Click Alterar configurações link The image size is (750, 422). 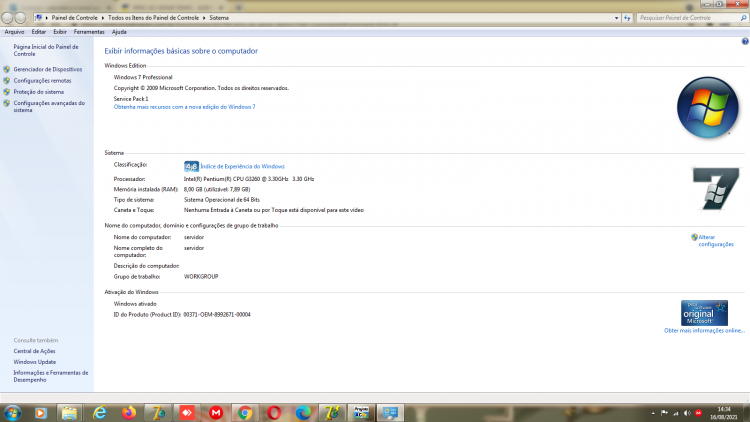[716, 241]
